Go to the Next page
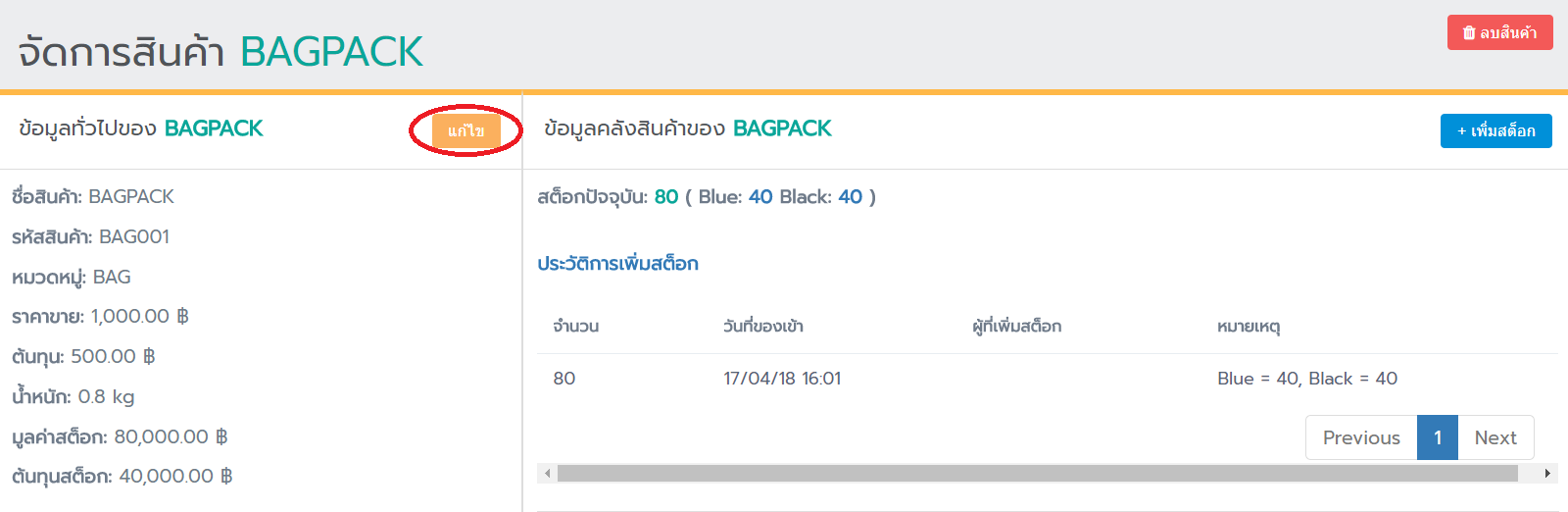This screenshot has height=512, width=1568. (1494, 437)
